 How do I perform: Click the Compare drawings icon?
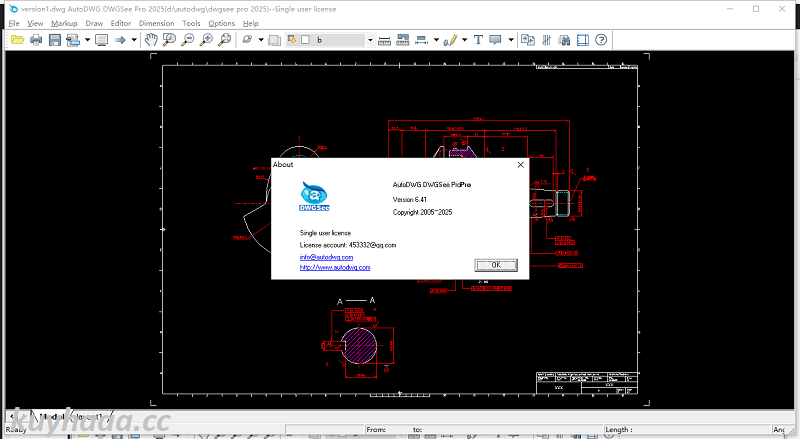coord(528,40)
